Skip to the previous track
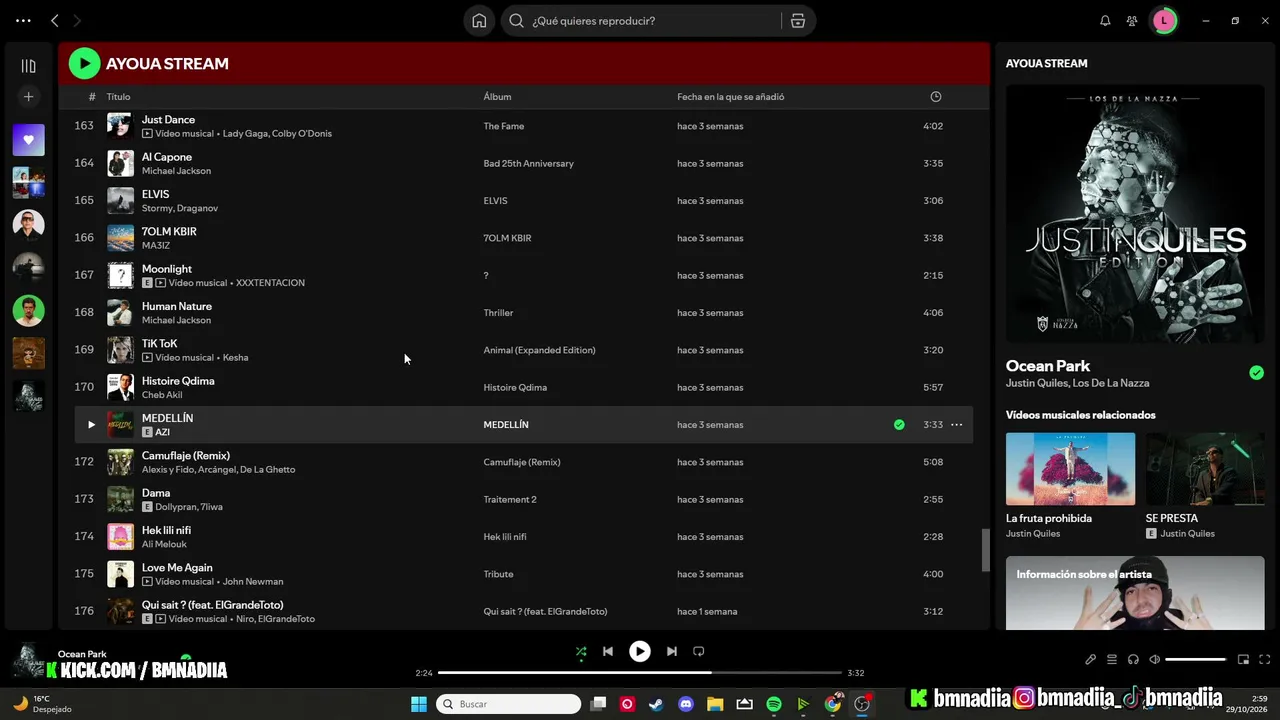Viewport: 1280px width, 720px height. click(x=608, y=652)
